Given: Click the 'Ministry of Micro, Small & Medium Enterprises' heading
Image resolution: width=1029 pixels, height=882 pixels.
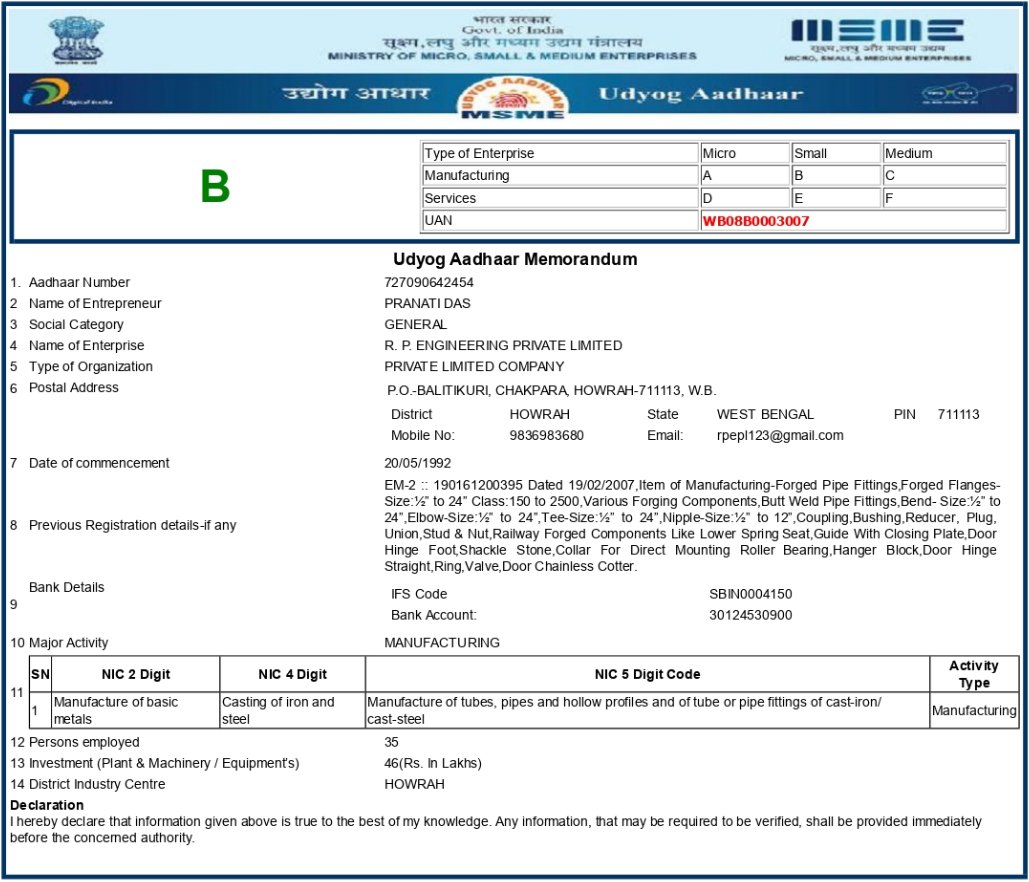Looking at the screenshot, I should [x=512, y=56].
